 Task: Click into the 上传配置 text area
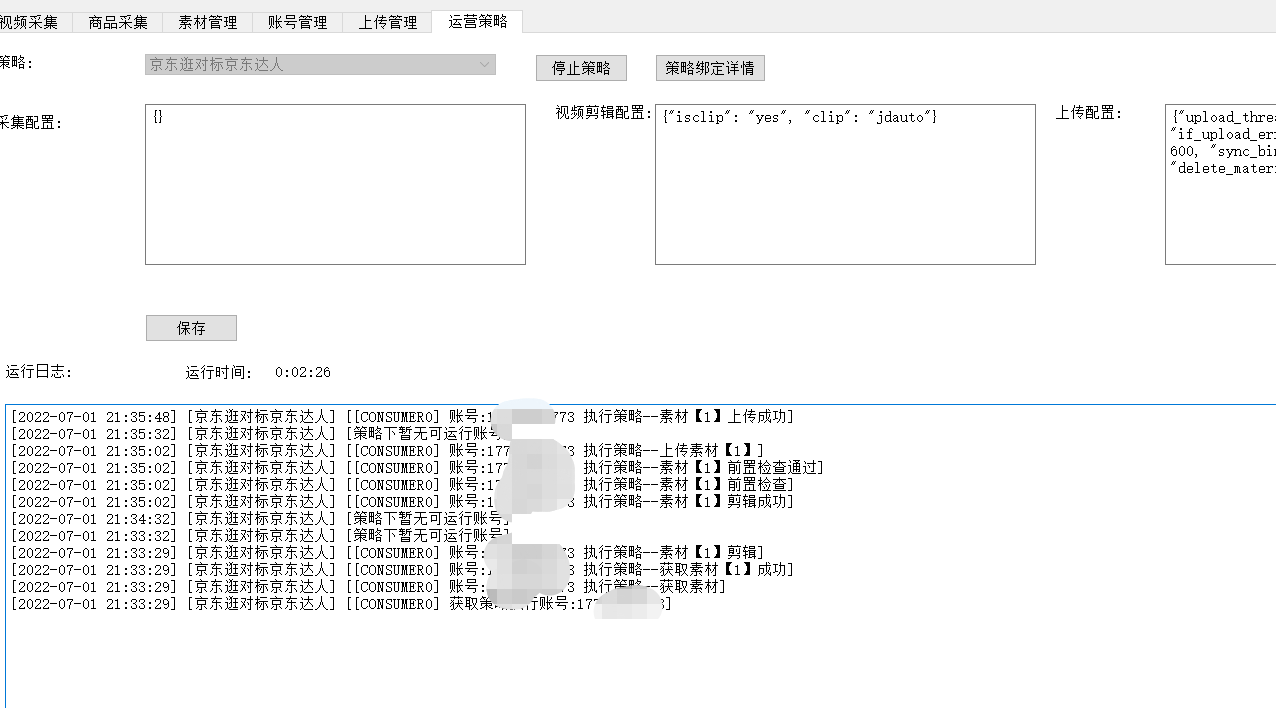click(x=1220, y=184)
